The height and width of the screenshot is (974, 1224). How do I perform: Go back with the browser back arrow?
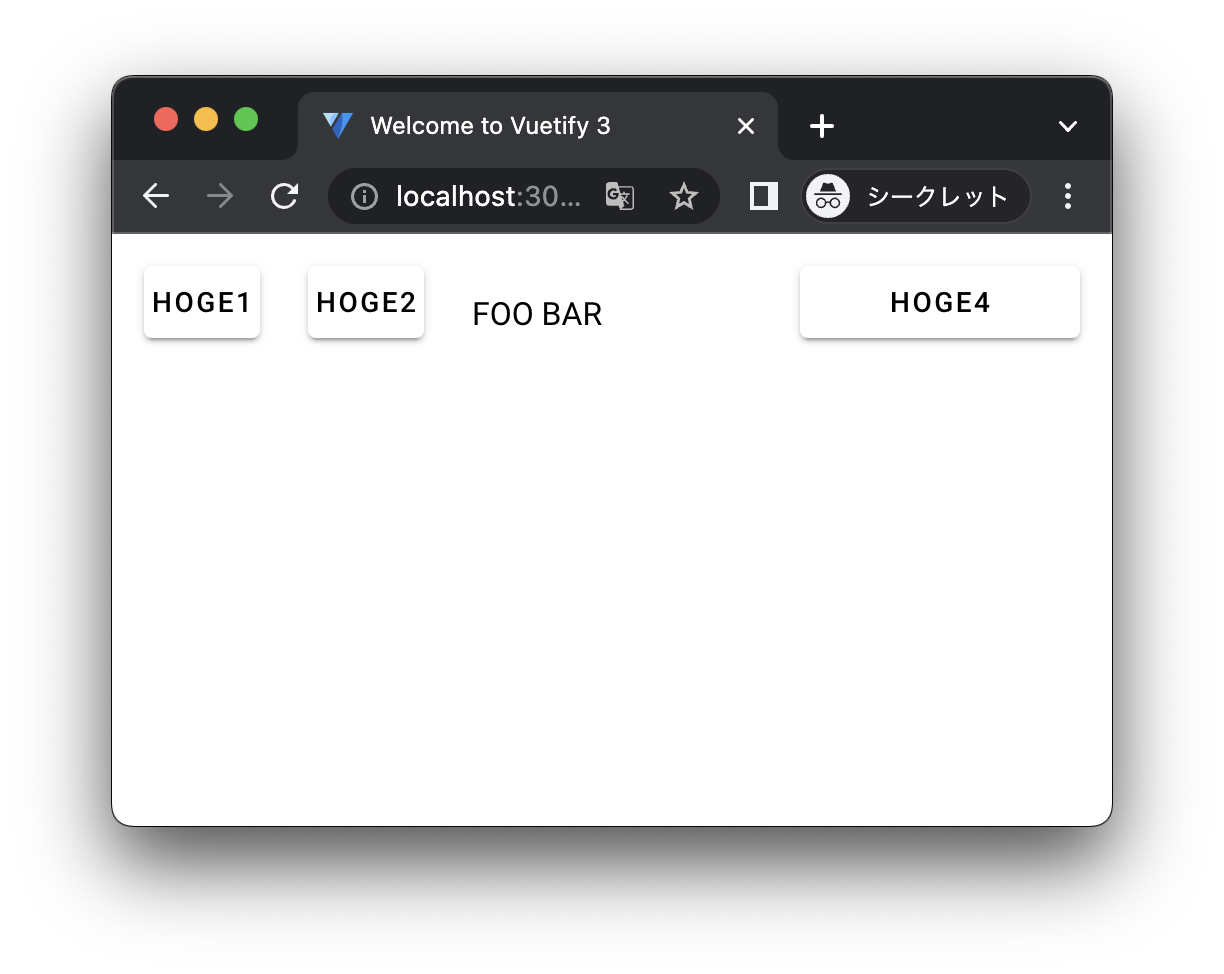pyautogui.click(x=156, y=196)
